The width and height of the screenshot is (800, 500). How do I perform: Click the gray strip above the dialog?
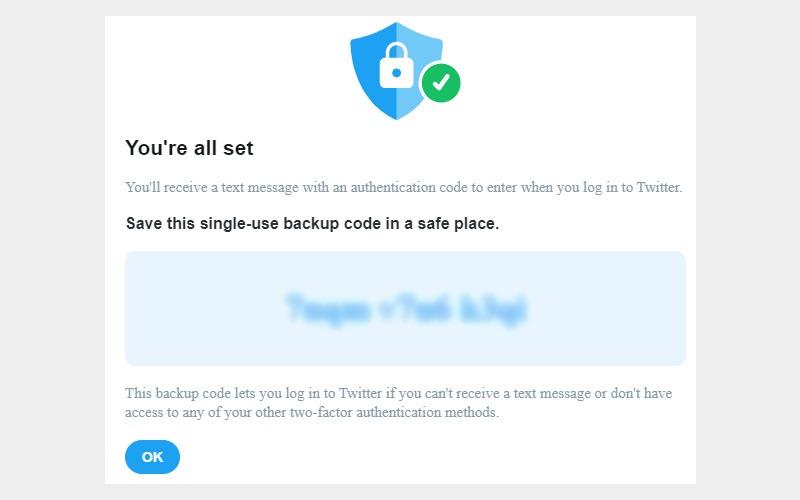coord(400,7)
